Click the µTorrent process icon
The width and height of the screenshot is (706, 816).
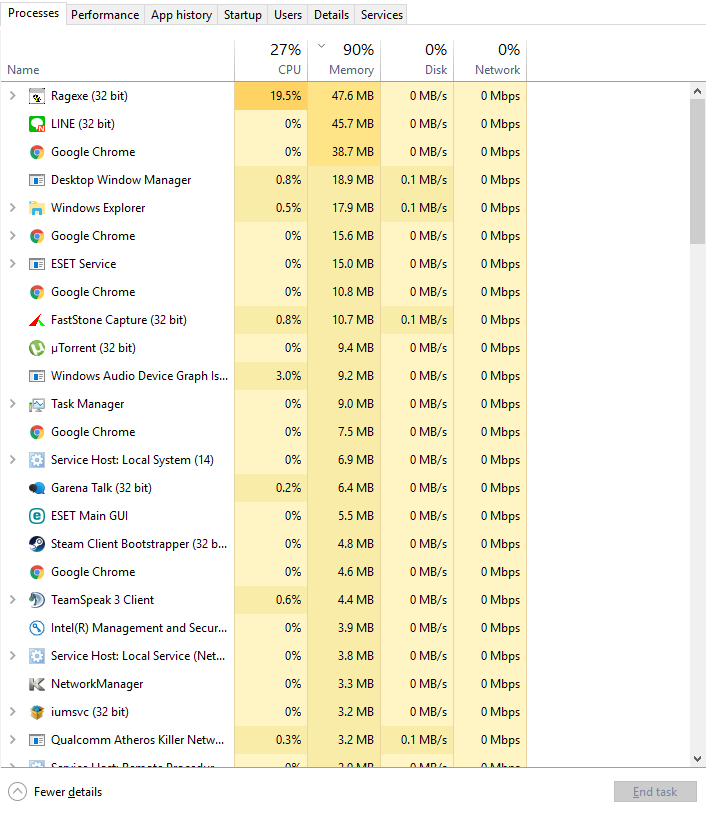(36, 348)
